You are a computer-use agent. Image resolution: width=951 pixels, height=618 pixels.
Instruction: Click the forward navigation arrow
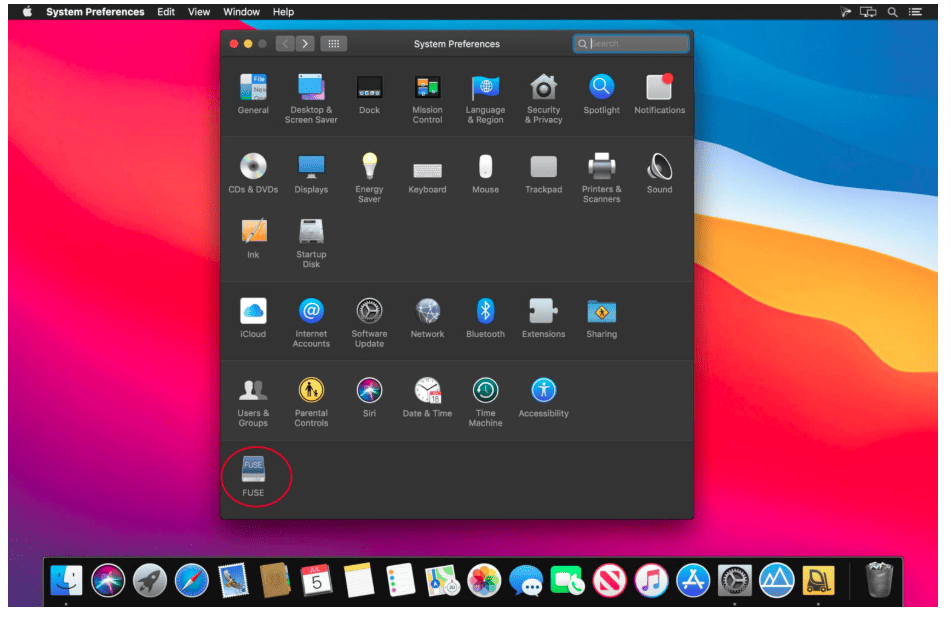point(305,44)
